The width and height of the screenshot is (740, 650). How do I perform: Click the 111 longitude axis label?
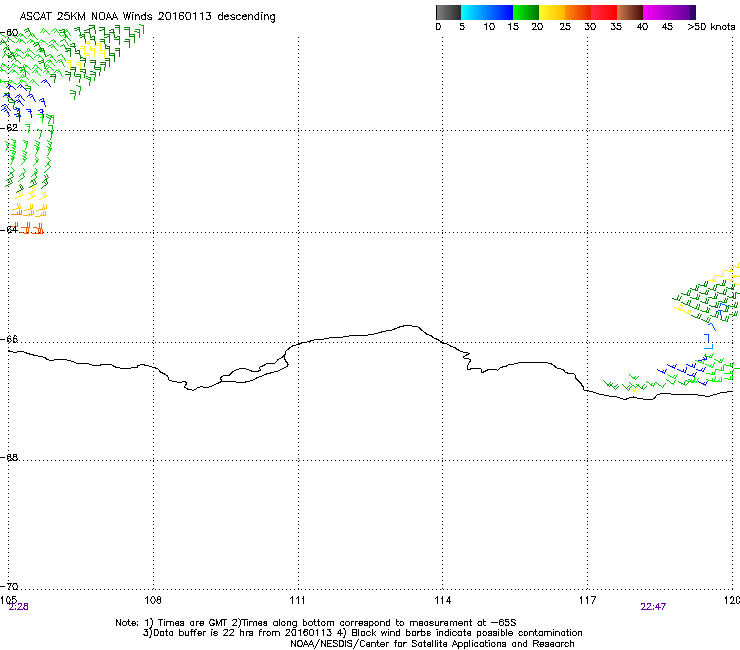click(x=298, y=600)
